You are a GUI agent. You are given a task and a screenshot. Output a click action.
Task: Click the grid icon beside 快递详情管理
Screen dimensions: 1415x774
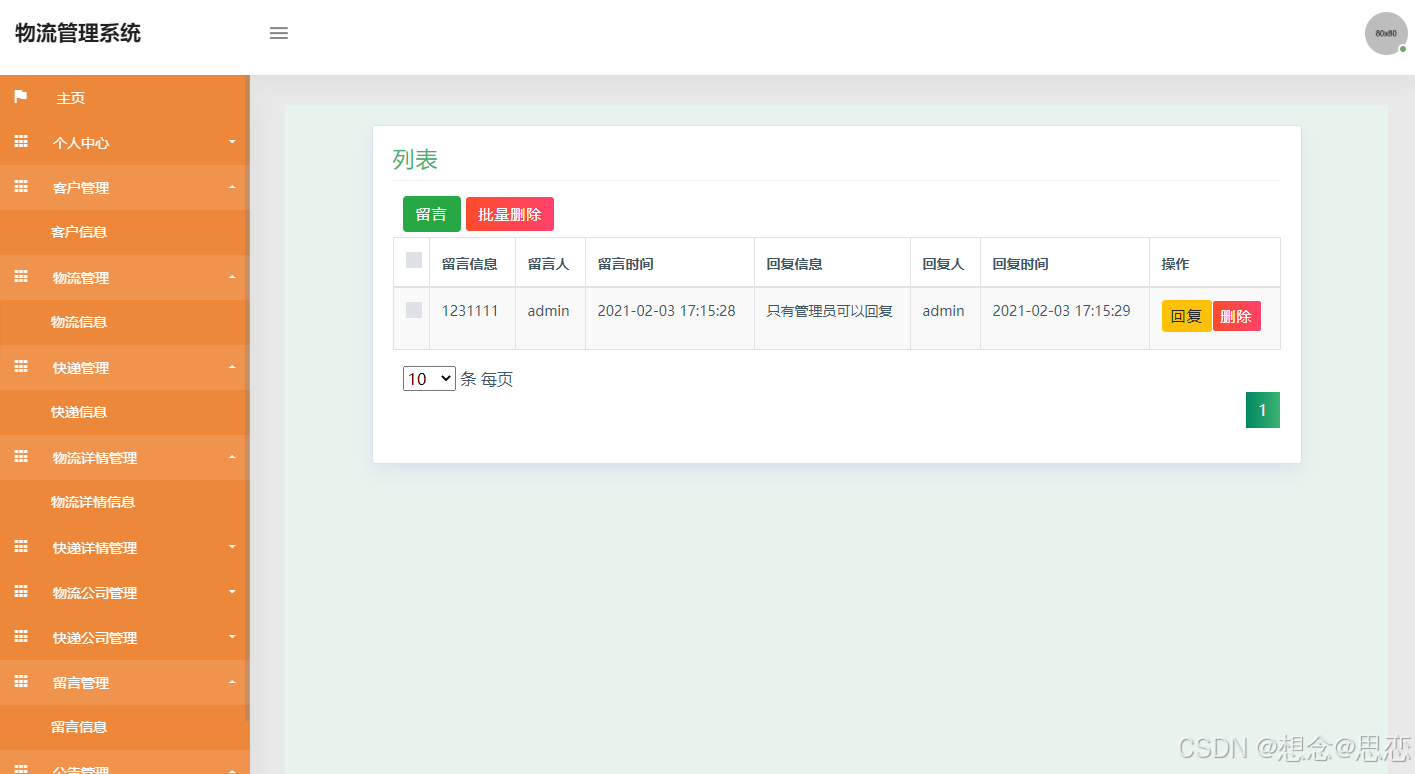pos(21,547)
